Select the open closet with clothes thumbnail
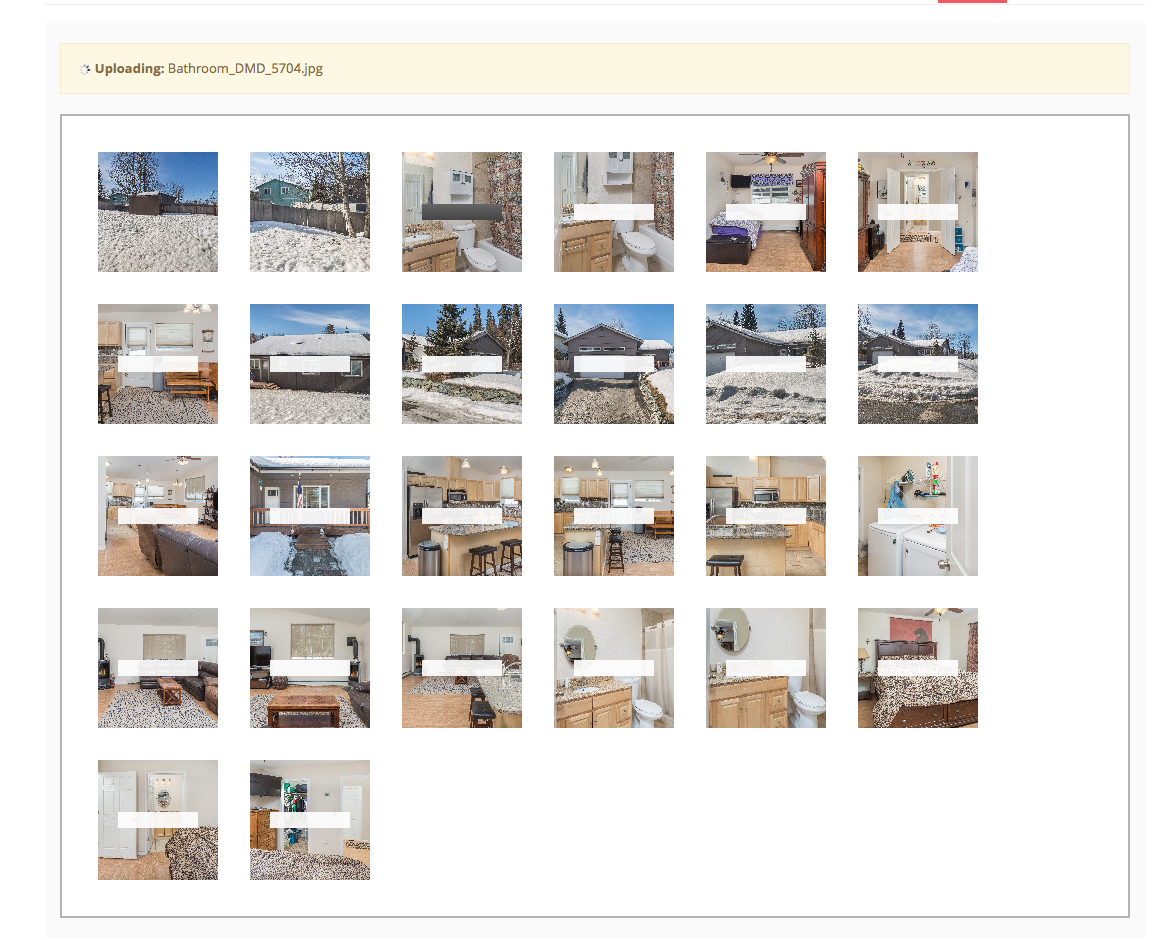 click(x=310, y=820)
